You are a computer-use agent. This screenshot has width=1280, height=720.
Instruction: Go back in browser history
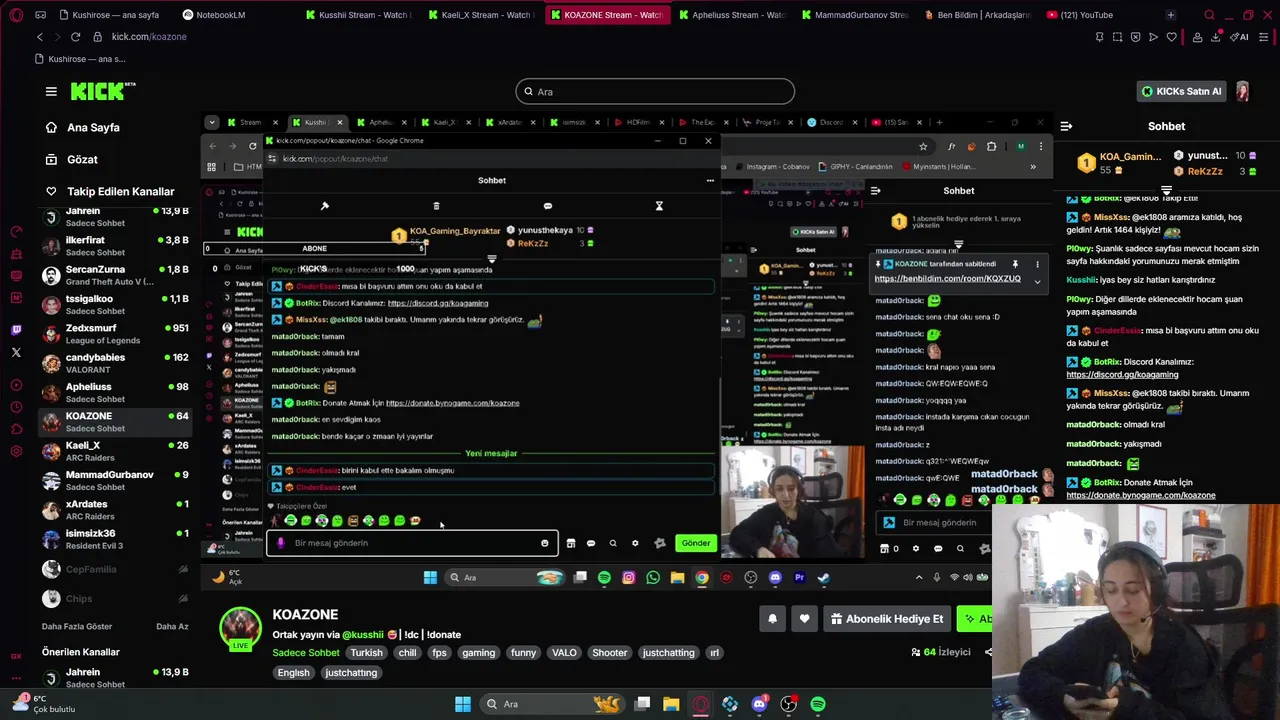40,37
